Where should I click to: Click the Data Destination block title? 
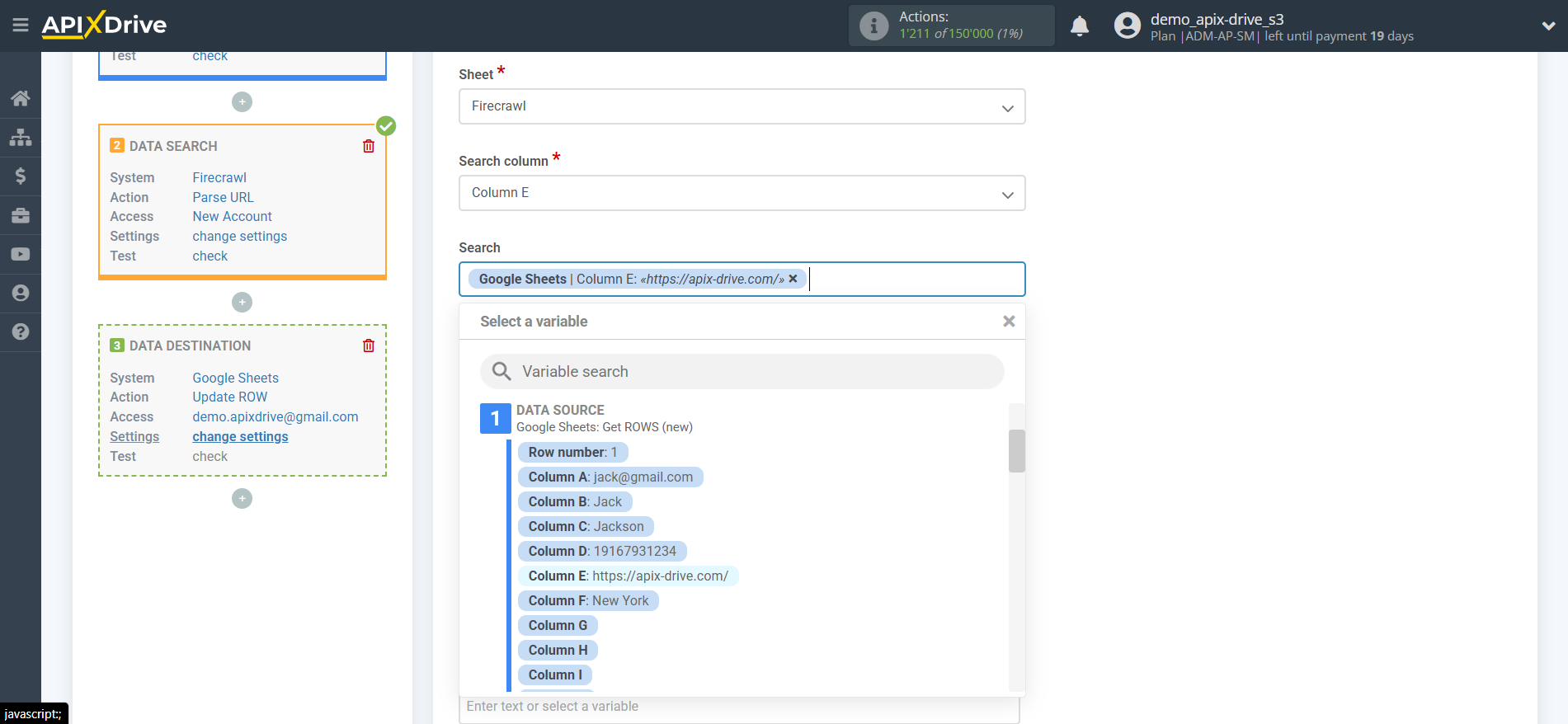pyautogui.click(x=190, y=346)
